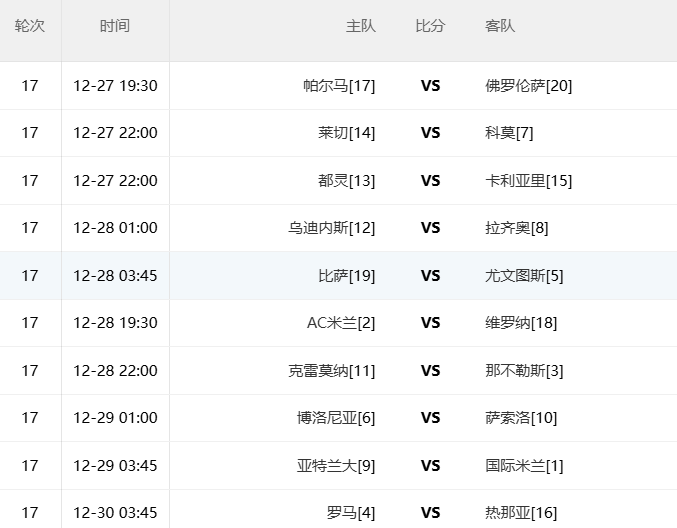The height and width of the screenshot is (528, 677).
Task: Open home team AC米兰[2]
Action: click(341, 323)
